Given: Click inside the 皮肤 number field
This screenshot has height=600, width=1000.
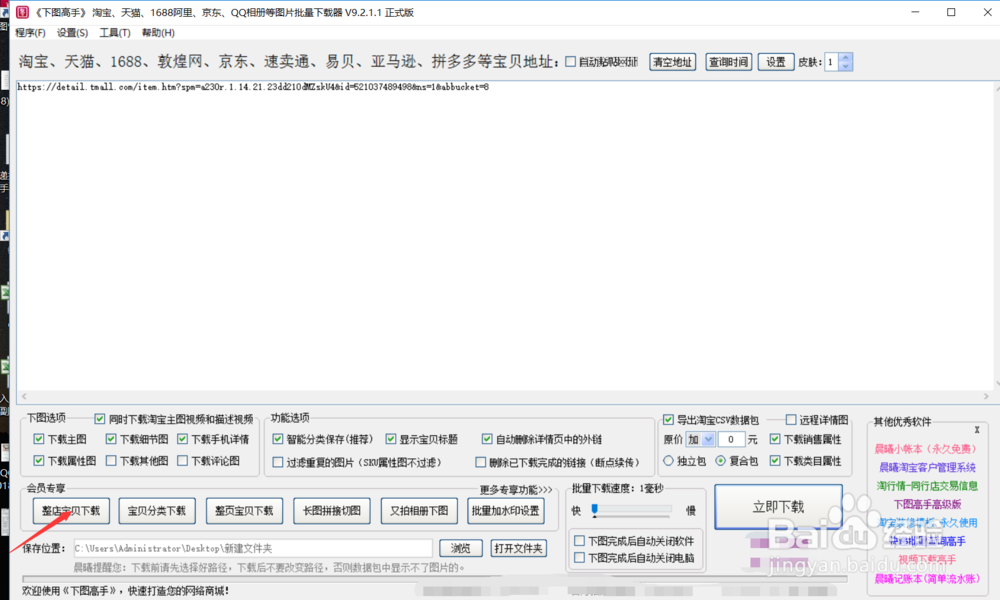Looking at the screenshot, I should [832, 62].
